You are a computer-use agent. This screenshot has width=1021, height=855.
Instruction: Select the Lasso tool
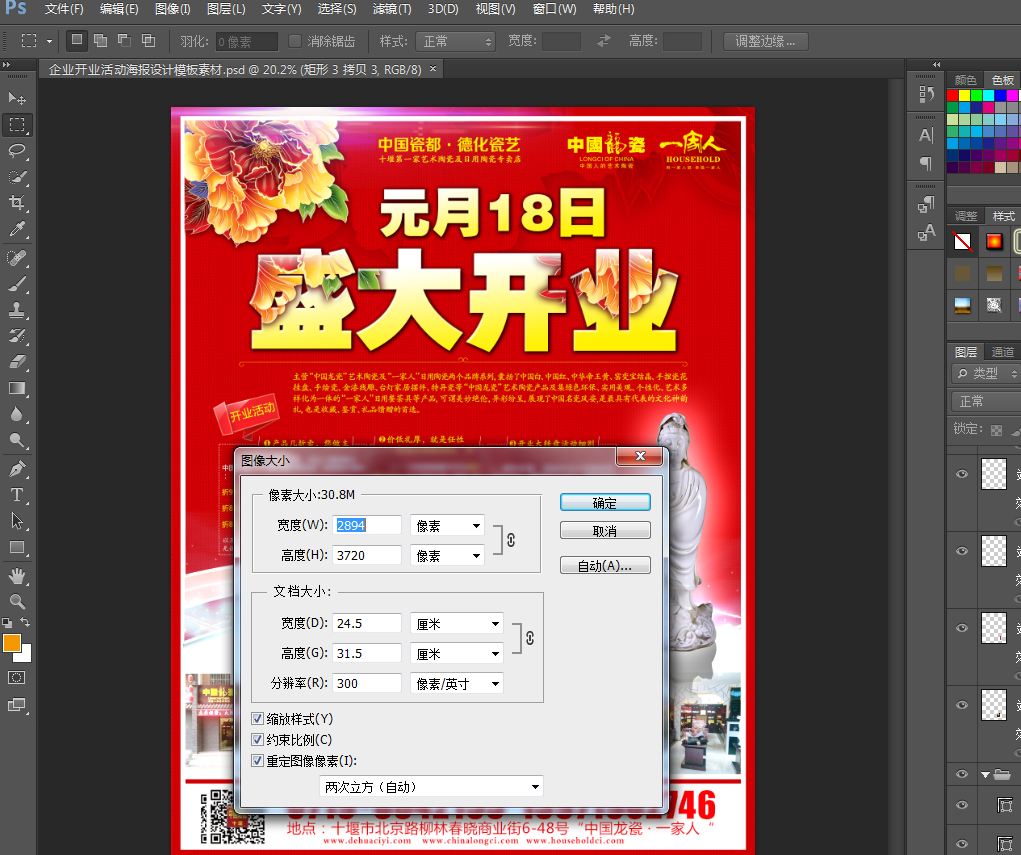click(x=17, y=151)
